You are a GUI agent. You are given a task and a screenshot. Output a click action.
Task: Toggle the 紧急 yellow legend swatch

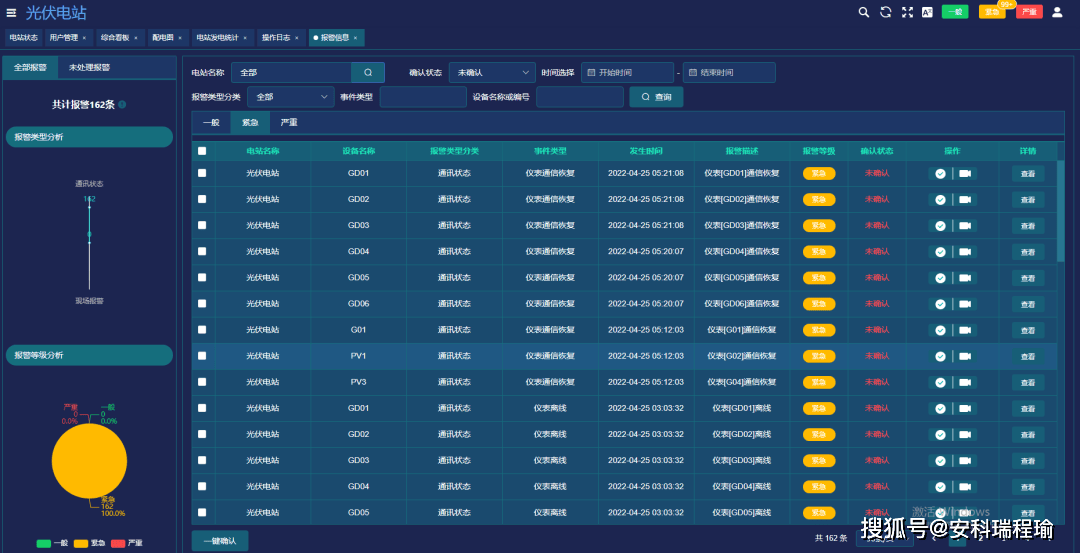point(81,543)
